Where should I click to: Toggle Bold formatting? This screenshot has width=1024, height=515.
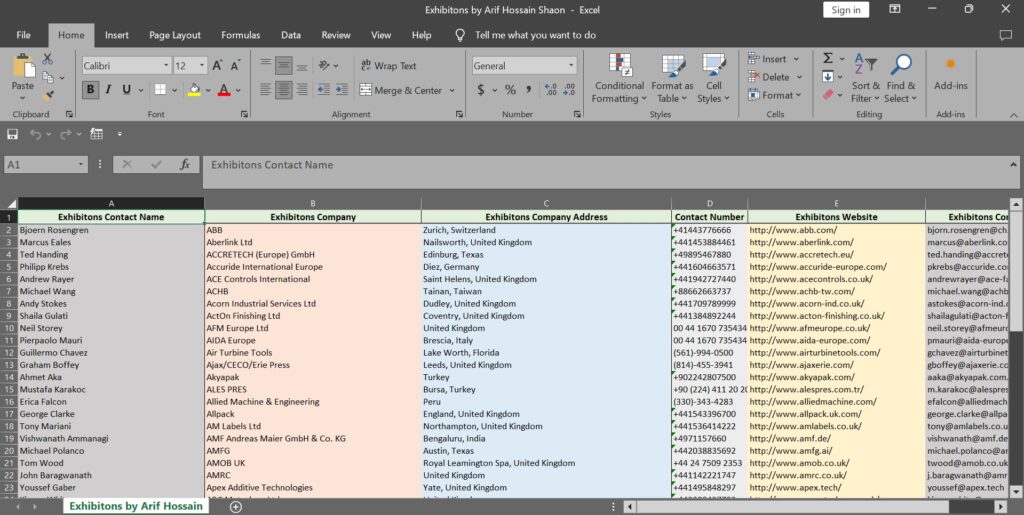90,90
